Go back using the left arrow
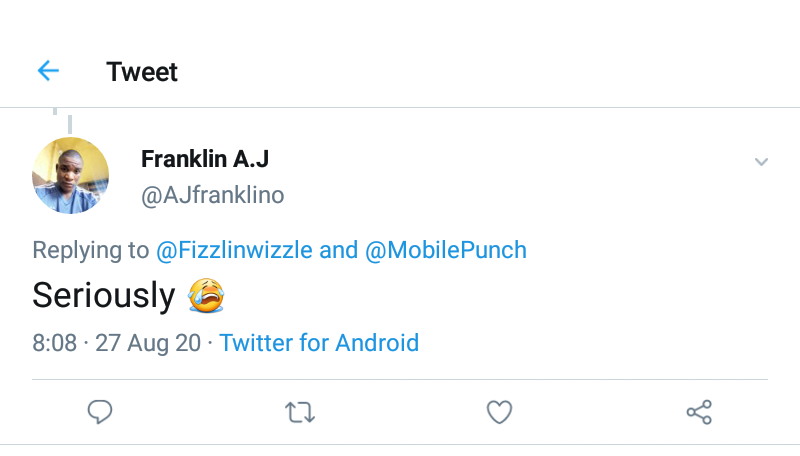 pyautogui.click(x=48, y=71)
